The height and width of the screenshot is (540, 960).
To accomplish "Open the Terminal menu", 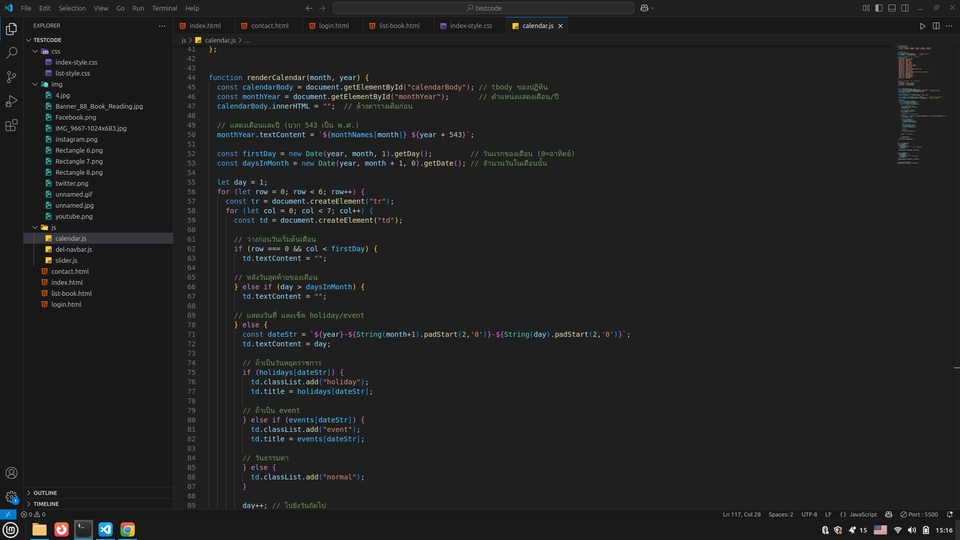I will 164,8.
